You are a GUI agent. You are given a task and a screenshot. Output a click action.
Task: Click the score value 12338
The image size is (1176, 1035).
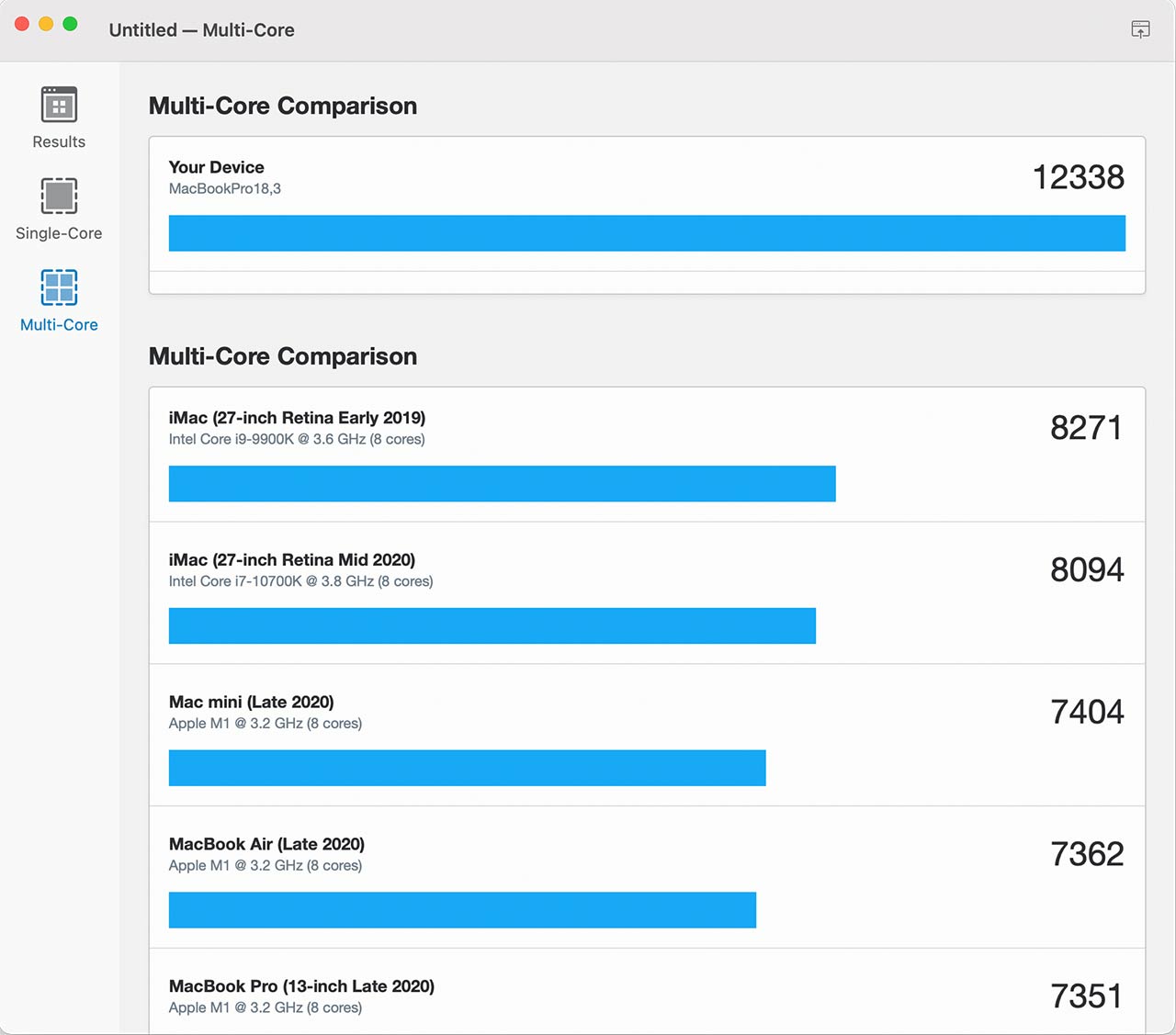point(1079,177)
